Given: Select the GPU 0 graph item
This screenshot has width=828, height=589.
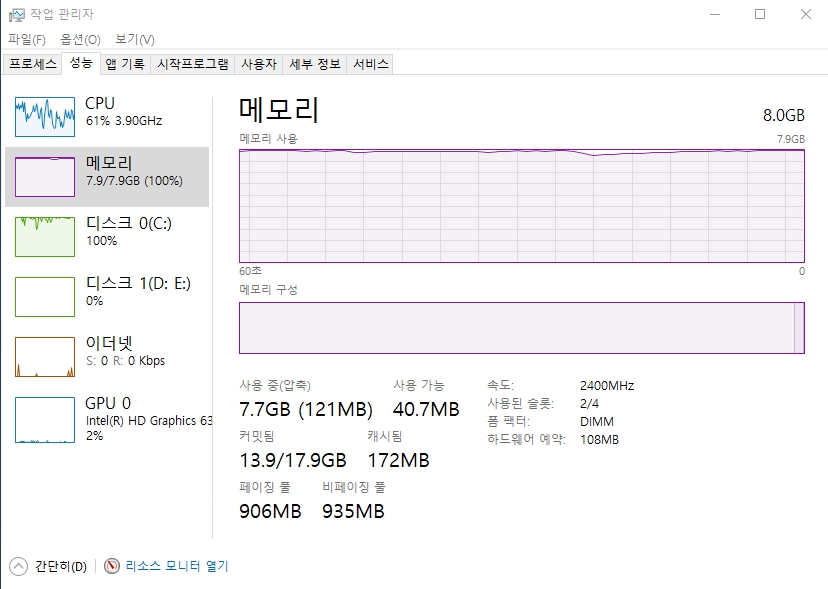Looking at the screenshot, I should 45,419.
